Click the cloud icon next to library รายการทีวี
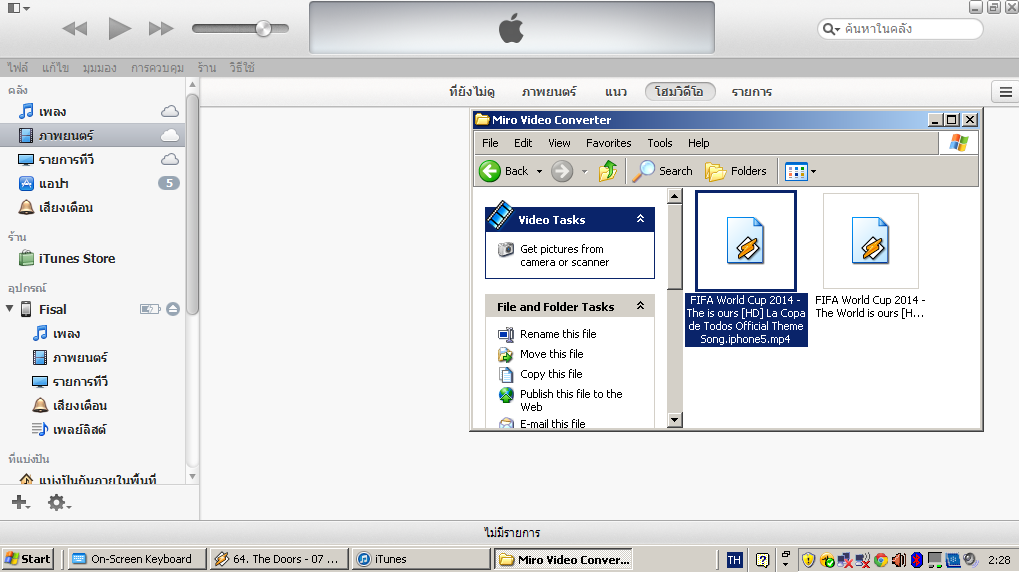 pyautogui.click(x=170, y=159)
